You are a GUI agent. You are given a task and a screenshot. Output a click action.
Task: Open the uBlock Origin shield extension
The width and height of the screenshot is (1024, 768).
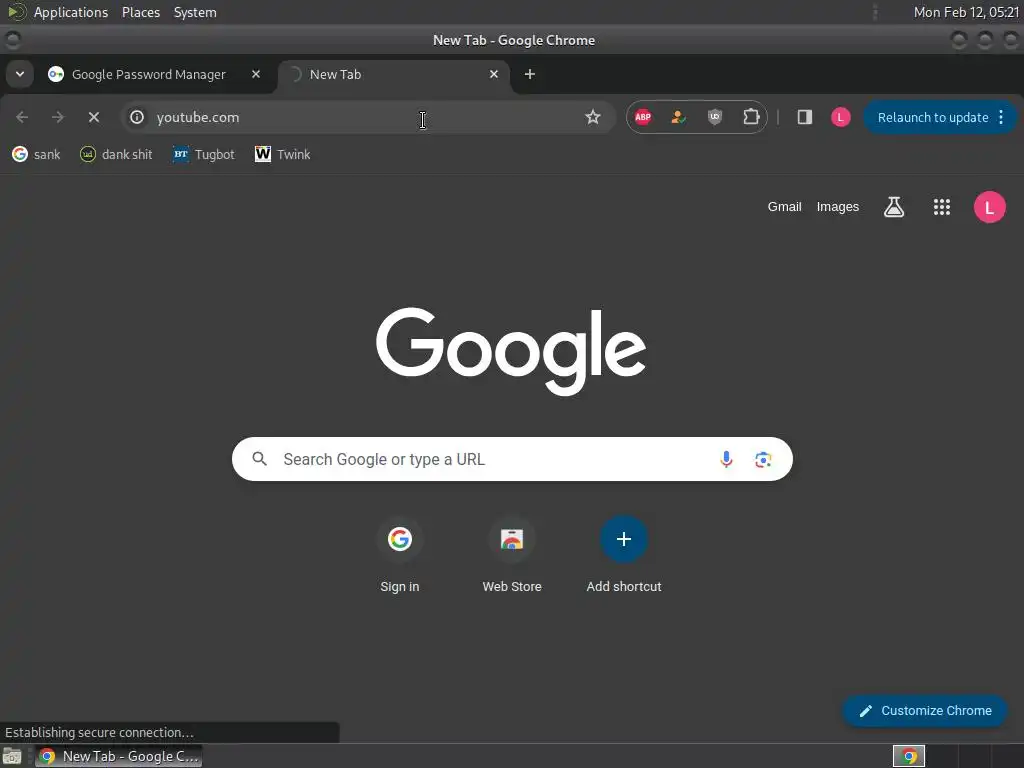tap(714, 118)
